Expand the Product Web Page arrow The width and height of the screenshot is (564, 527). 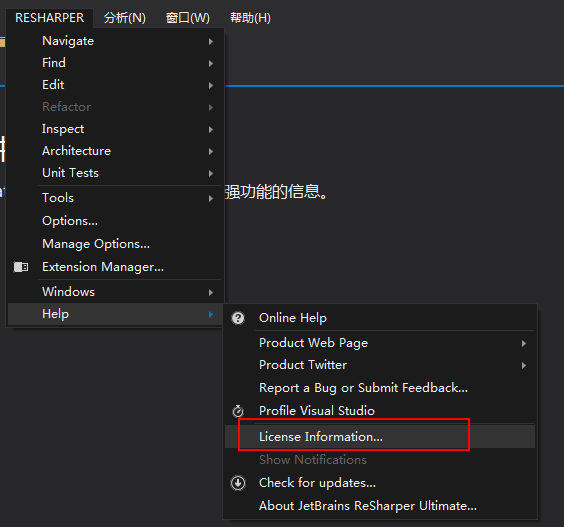point(524,344)
